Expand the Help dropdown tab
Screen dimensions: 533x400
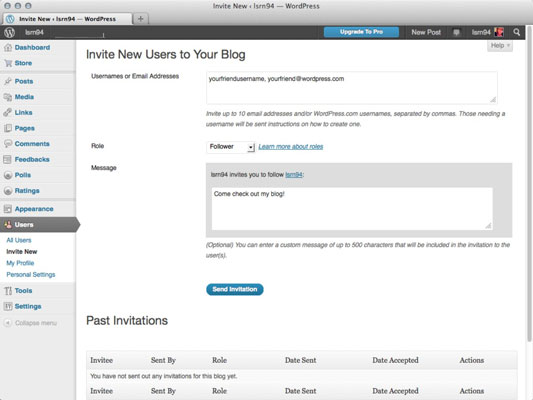tap(500, 46)
